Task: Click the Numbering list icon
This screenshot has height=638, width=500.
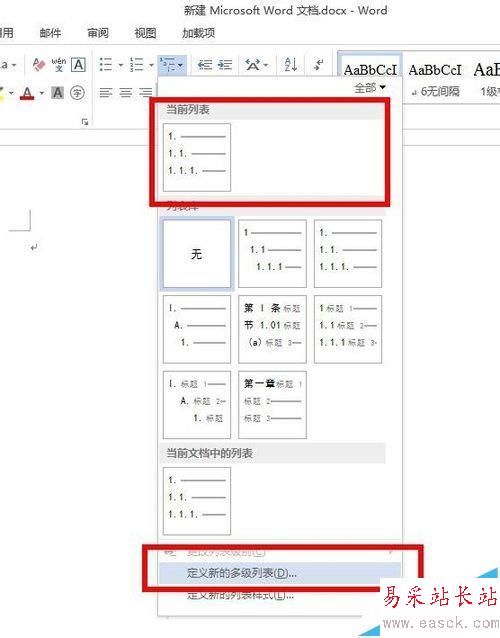Action: tap(136, 65)
